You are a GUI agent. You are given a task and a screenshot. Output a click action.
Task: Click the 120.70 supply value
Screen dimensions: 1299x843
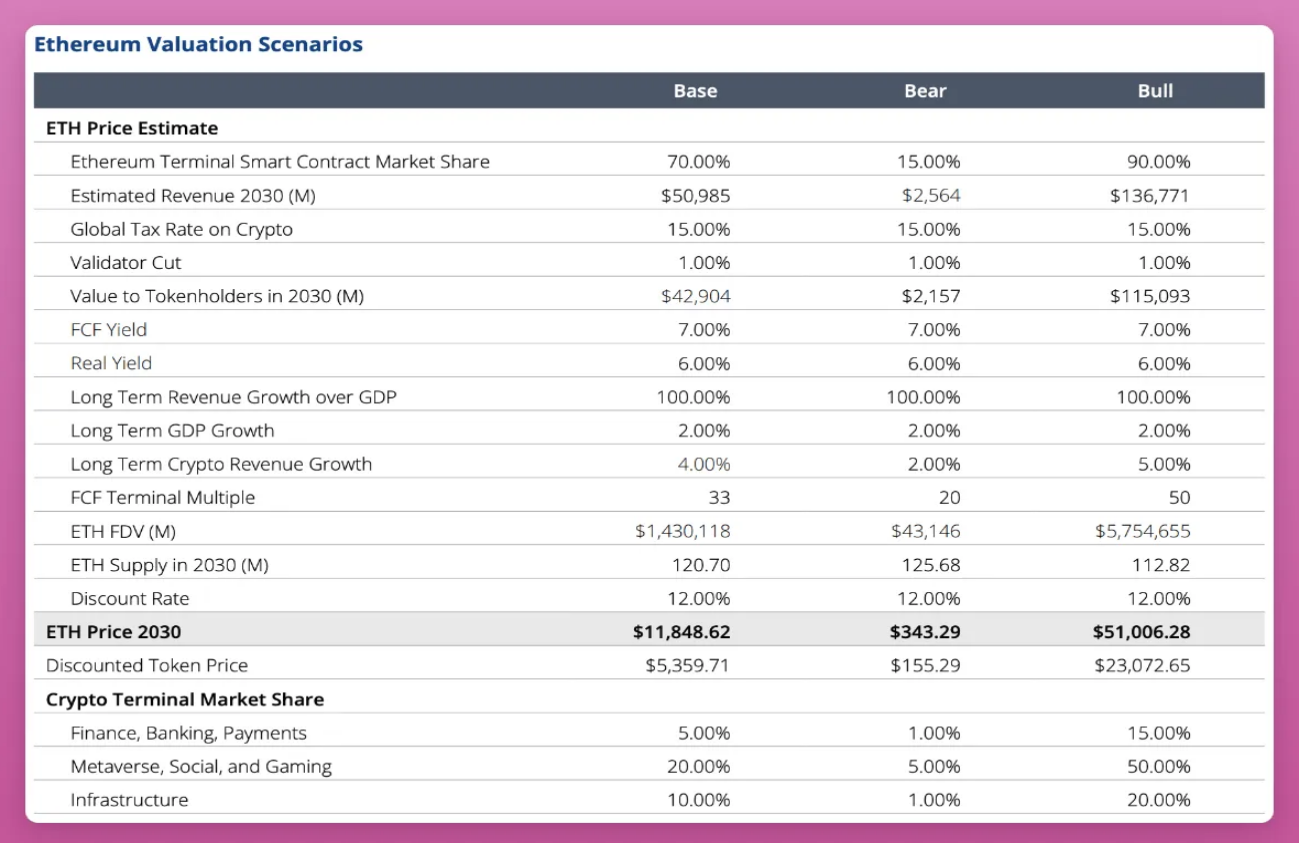click(700, 565)
